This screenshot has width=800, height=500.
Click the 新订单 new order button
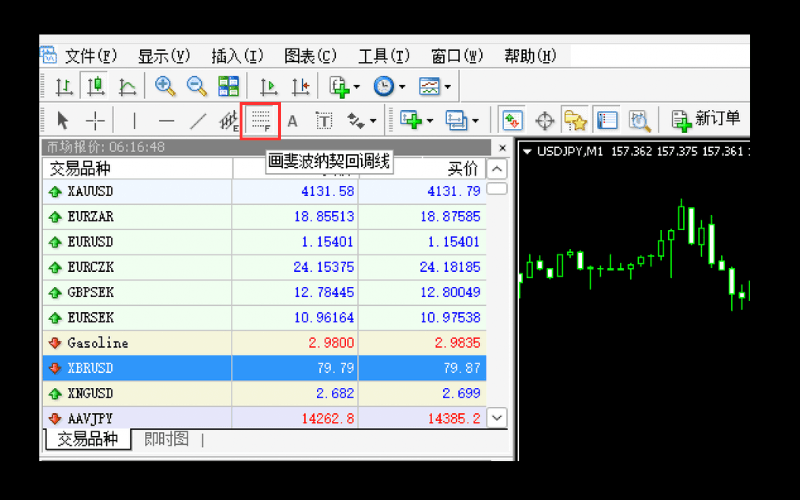click(x=705, y=120)
